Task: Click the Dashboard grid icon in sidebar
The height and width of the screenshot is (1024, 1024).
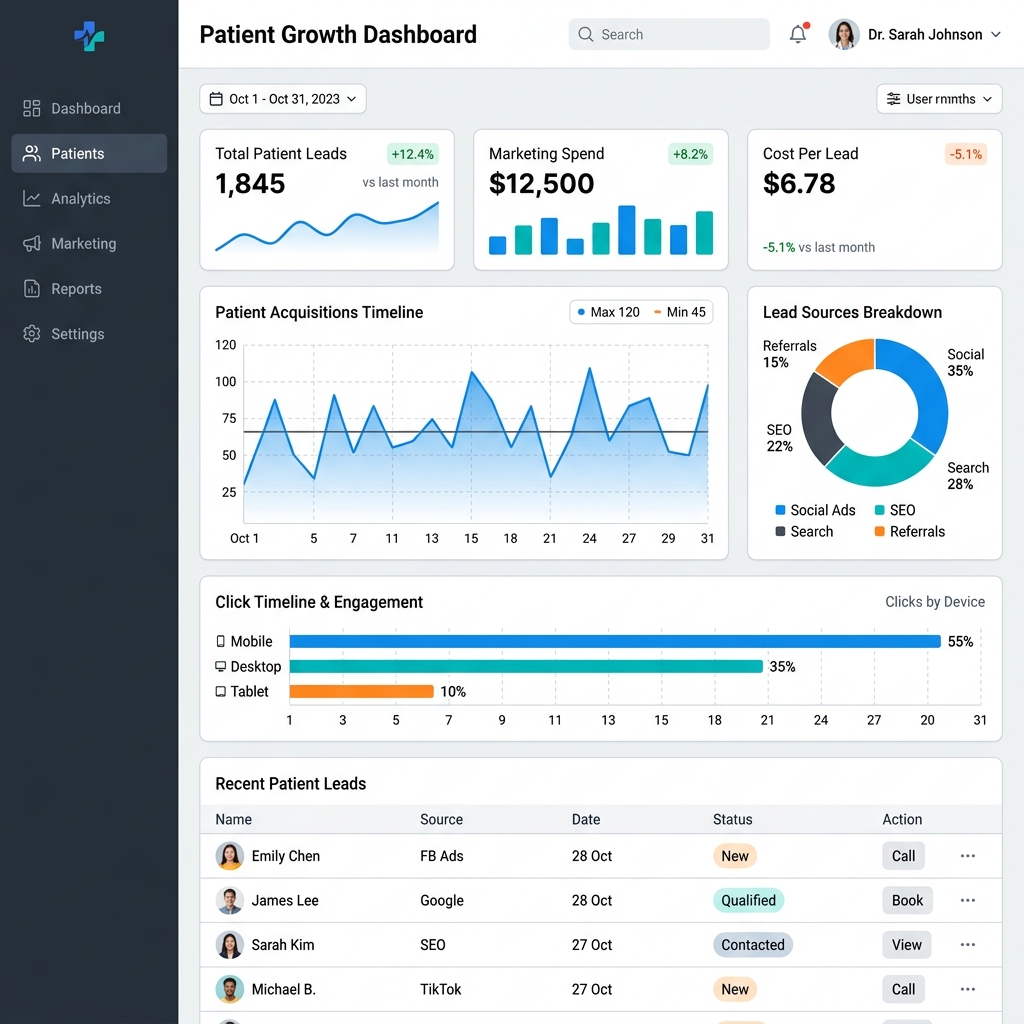Action: [31, 108]
